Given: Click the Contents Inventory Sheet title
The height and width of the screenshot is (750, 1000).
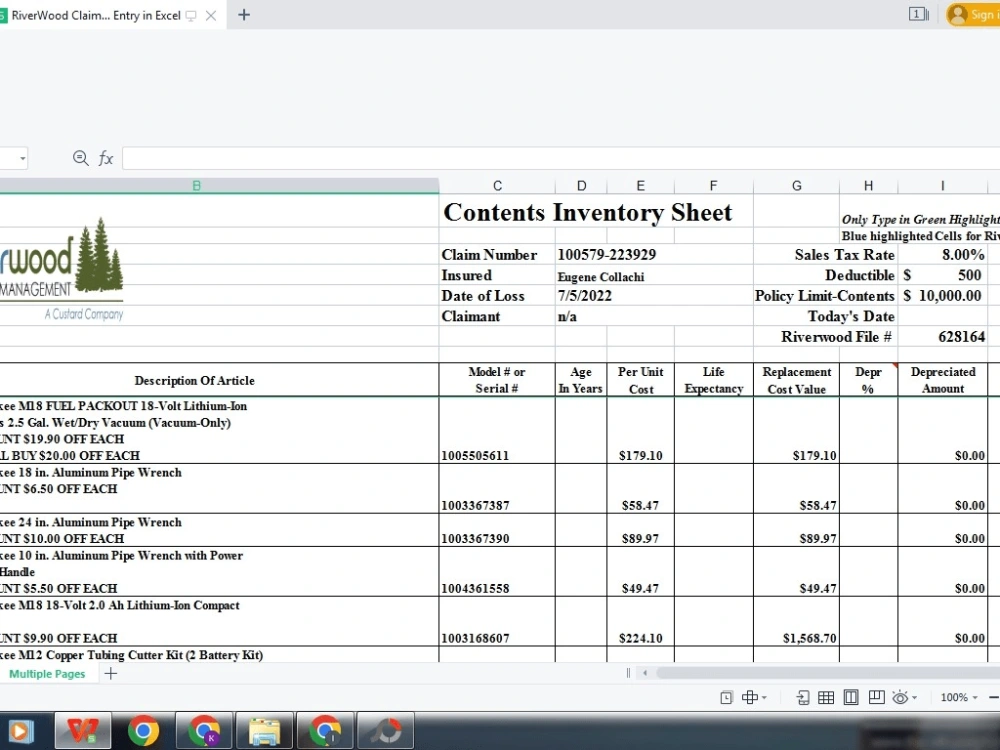Looking at the screenshot, I should 587,212.
